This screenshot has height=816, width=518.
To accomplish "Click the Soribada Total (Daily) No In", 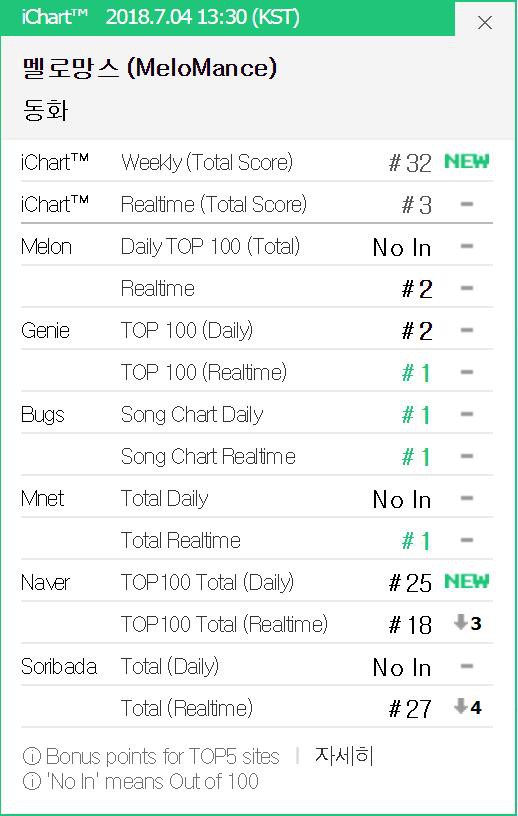I will [402, 667].
